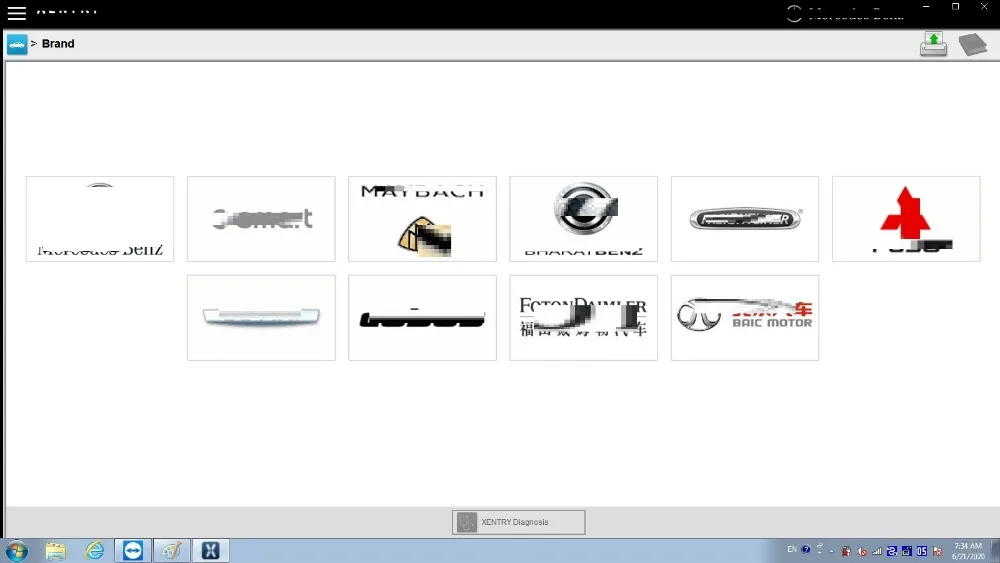This screenshot has height=563, width=1000.
Task: Open the hamburger menu in the title bar
Action: pyautogui.click(x=17, y=13)
